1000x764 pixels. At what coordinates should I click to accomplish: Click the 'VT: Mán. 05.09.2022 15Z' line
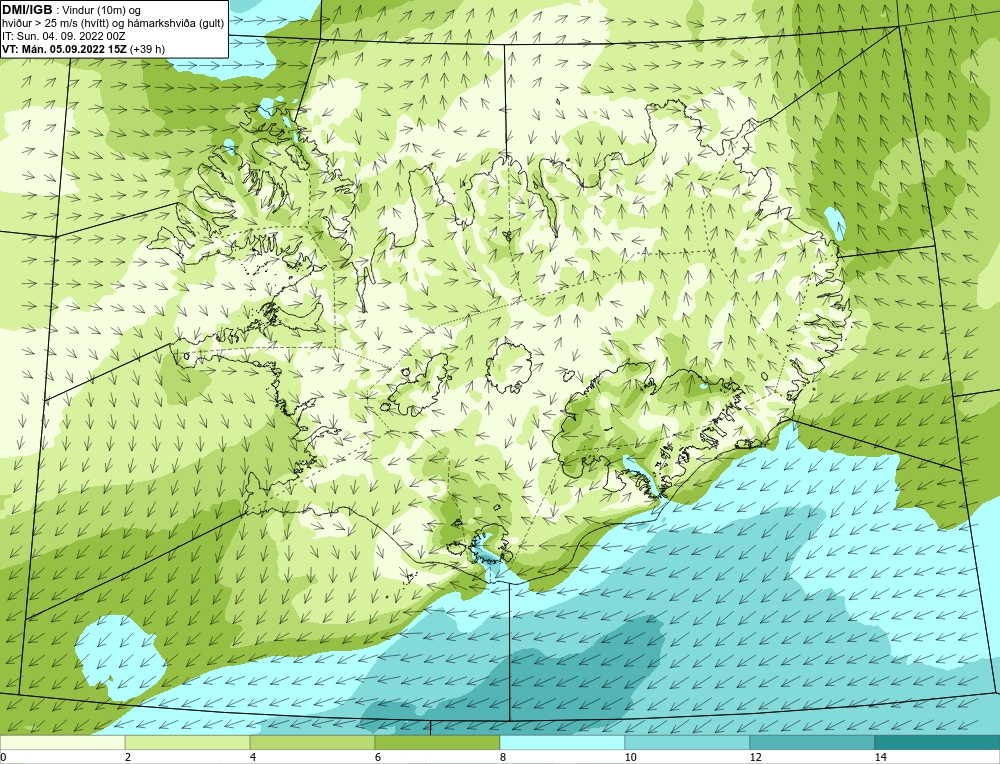click(64, 48)
